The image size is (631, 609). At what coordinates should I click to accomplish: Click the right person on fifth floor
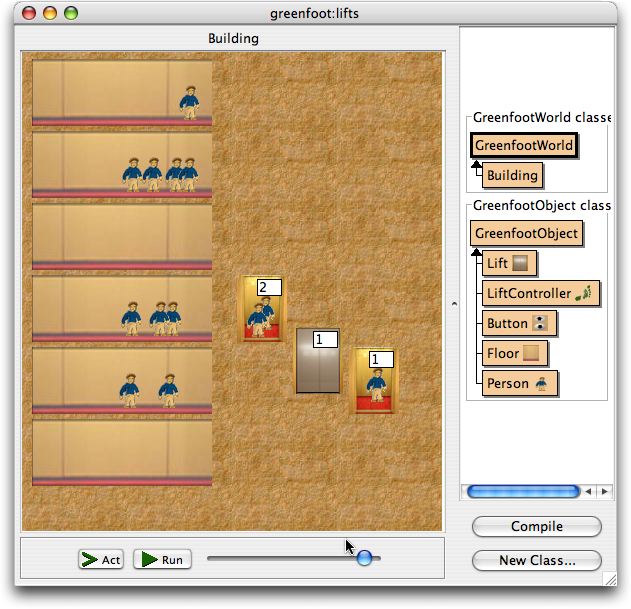168,390
